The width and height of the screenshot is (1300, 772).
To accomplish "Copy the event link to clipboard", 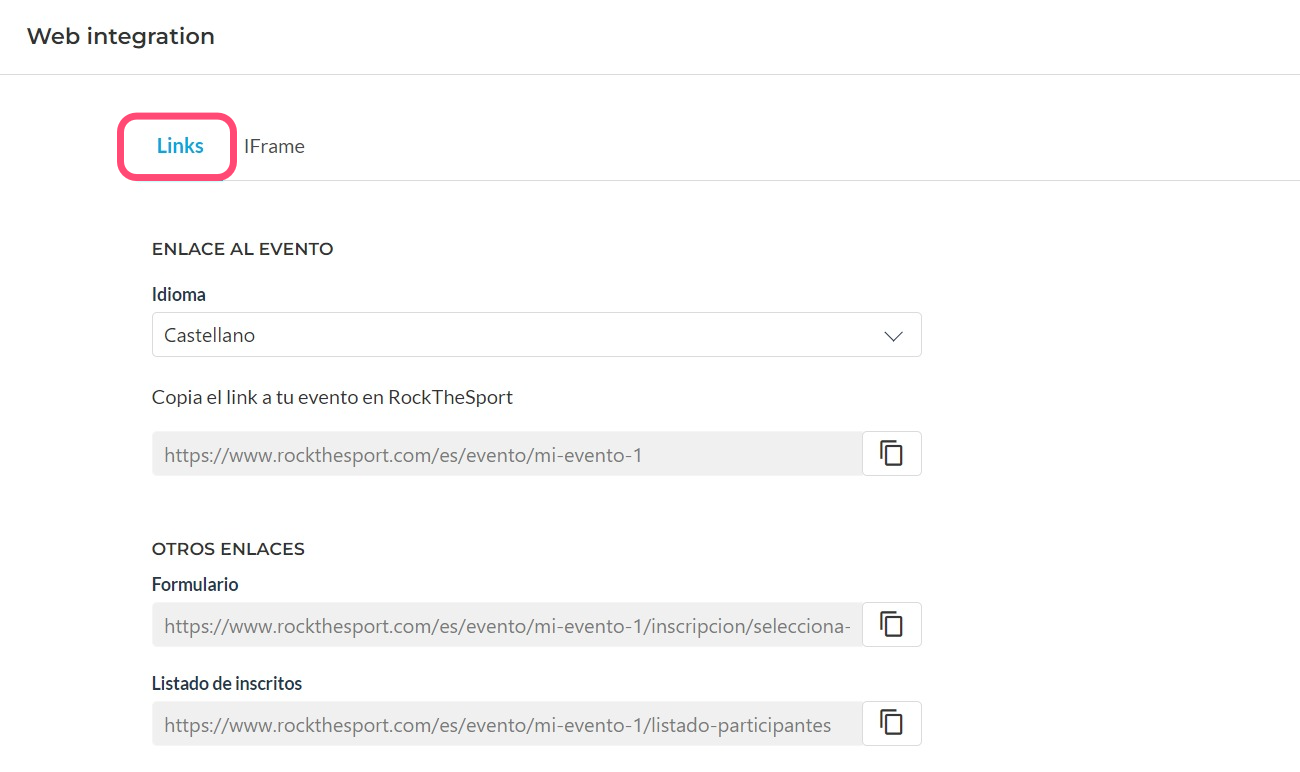I will [891, 453].
